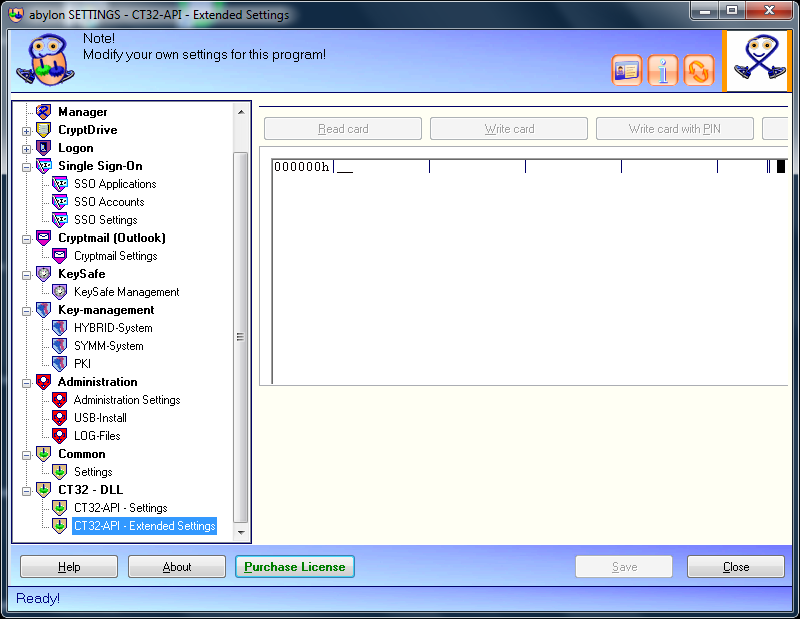Click the tree panel scrollbar thumb
This screenshot has width=800, height=619.
(x=241, y=337)
